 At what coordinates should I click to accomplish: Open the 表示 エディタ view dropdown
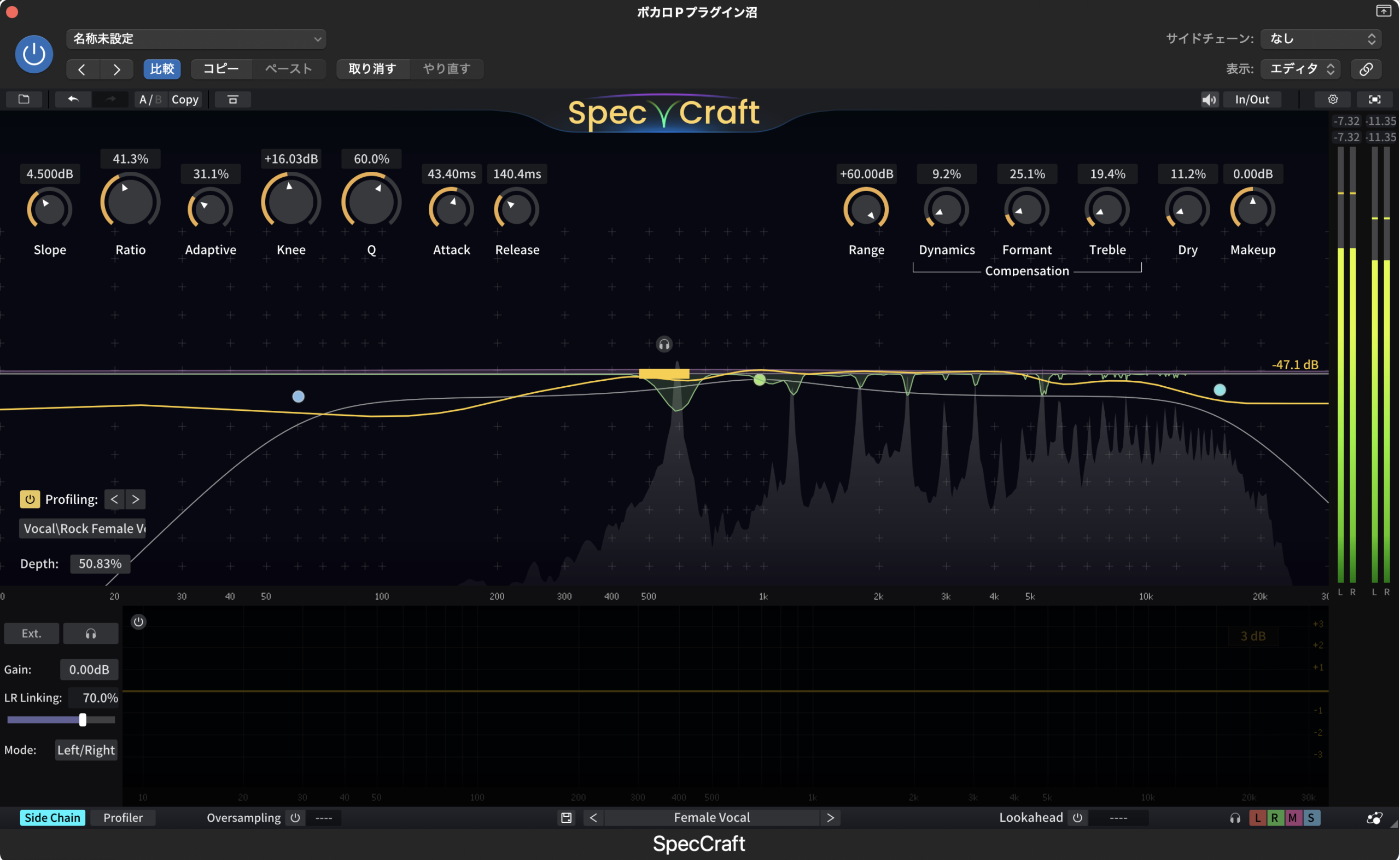tap(1300, 69)
